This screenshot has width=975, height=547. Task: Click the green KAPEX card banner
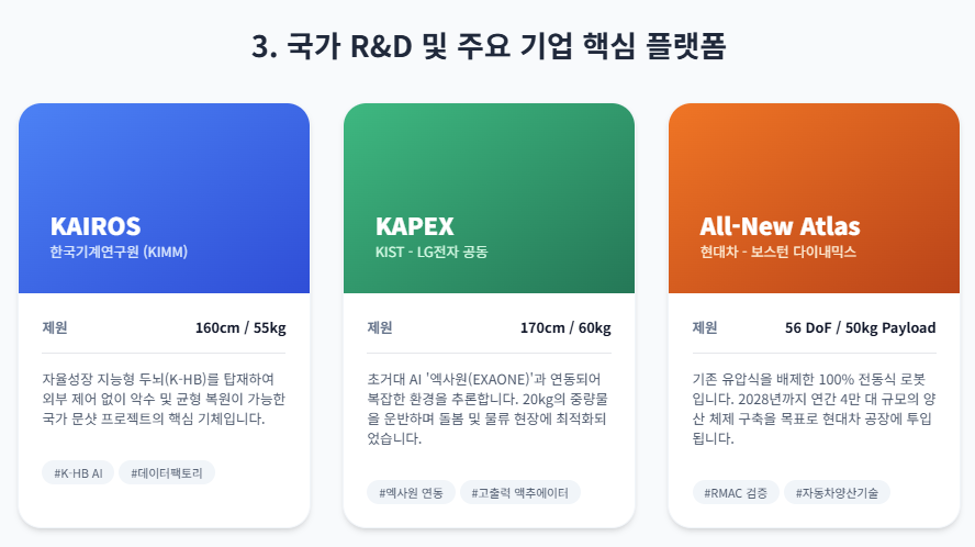coord(489,198)
